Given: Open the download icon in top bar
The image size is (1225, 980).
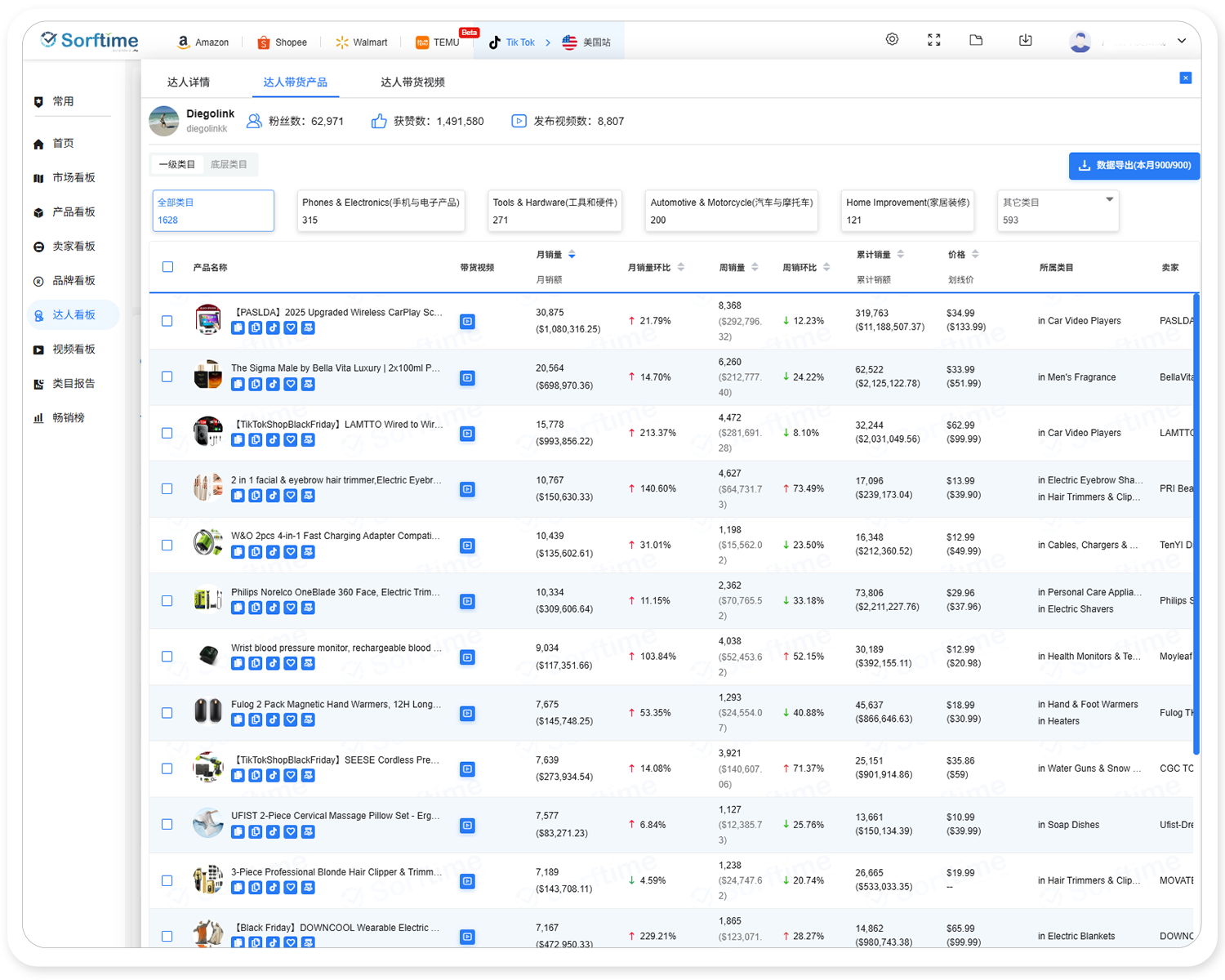Looking at the screenshot, I should [1026, 40].
